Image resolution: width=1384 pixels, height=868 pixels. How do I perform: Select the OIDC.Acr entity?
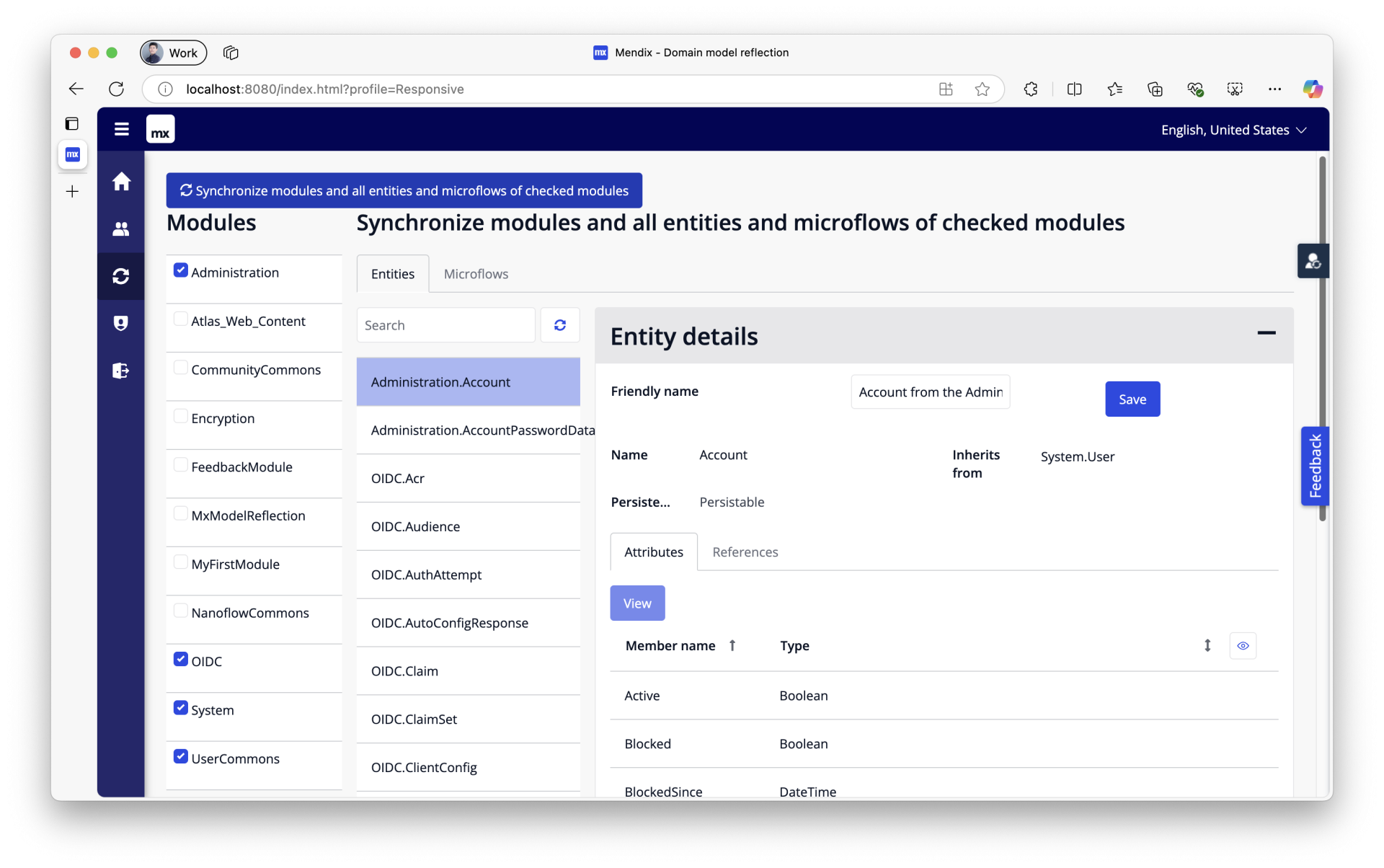tap(469, 479)
